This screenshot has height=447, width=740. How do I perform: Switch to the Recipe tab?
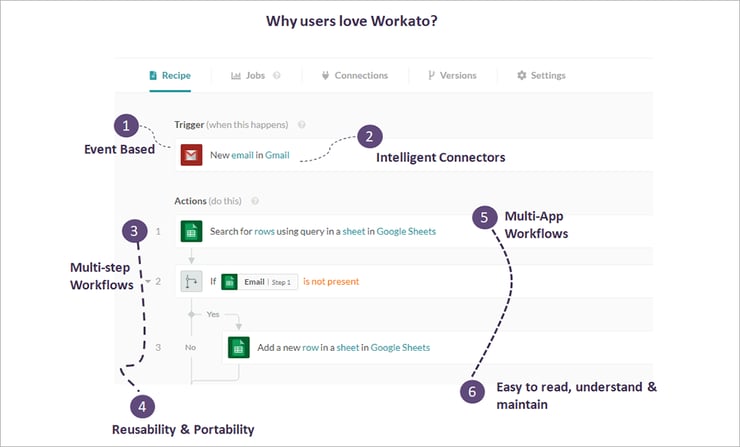pos(170,76)
